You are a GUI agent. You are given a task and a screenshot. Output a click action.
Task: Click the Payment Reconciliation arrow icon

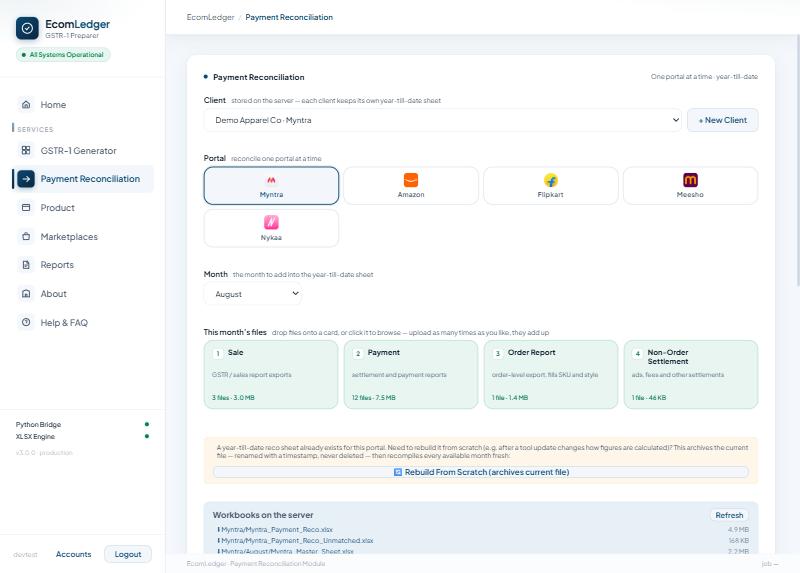[26, 179]
